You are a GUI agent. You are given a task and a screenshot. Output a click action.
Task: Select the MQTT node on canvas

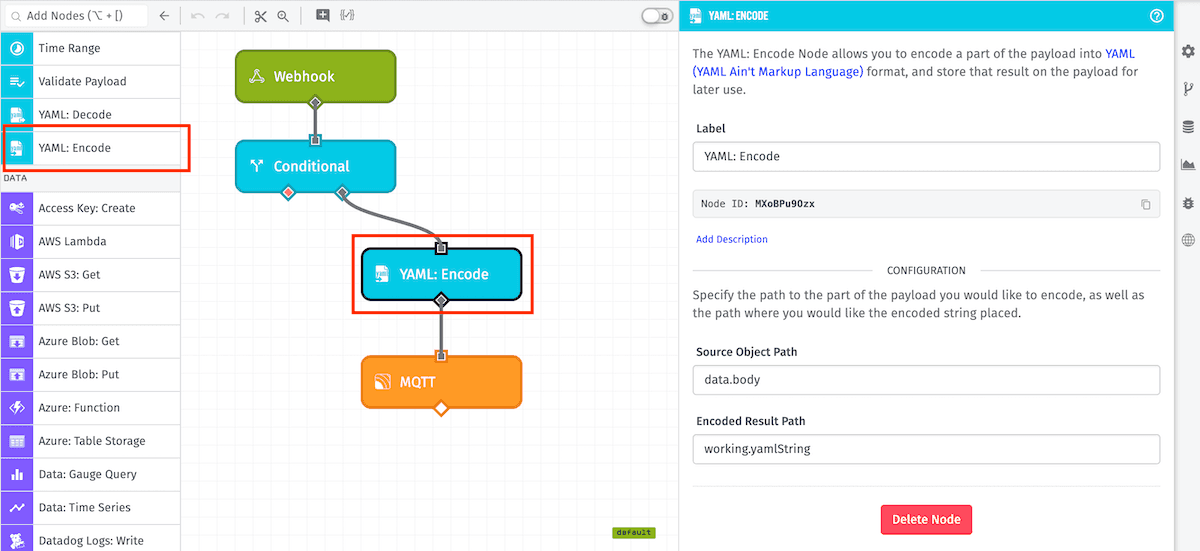[x=441, y=381]
